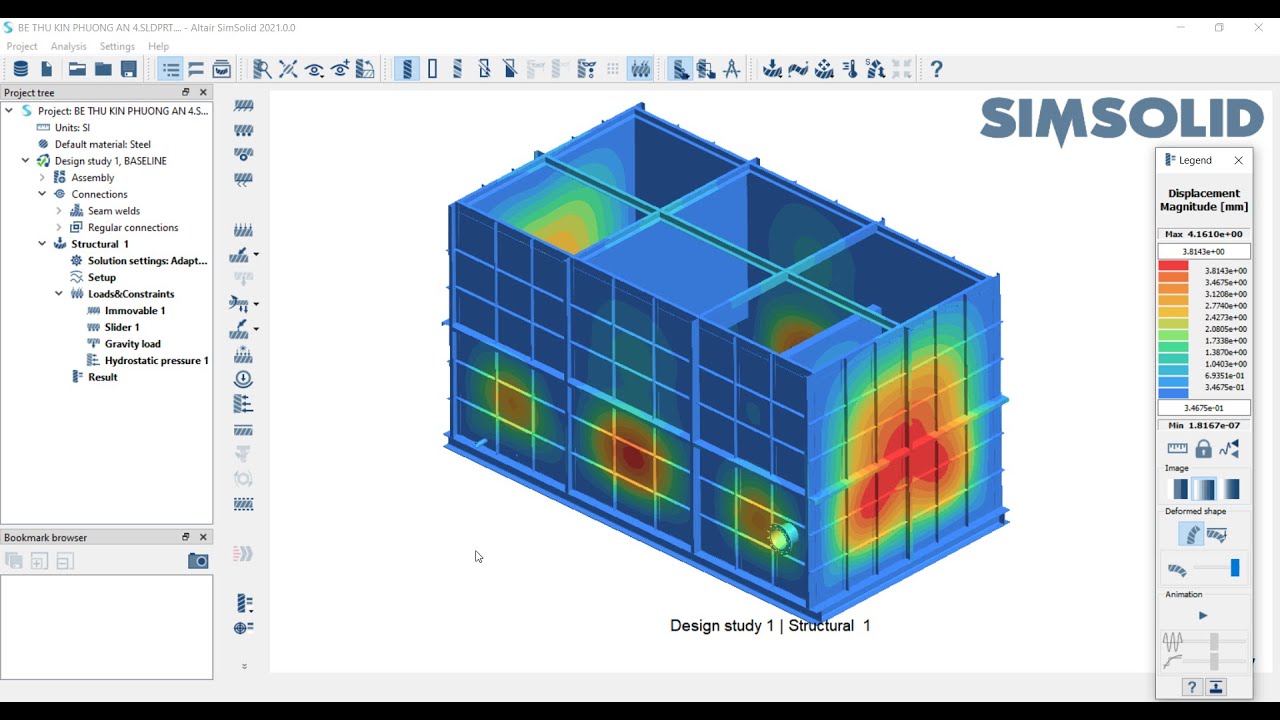Click the compass measure tool icon
This screenshot has width=1280, height=720.
pos(732,69)
